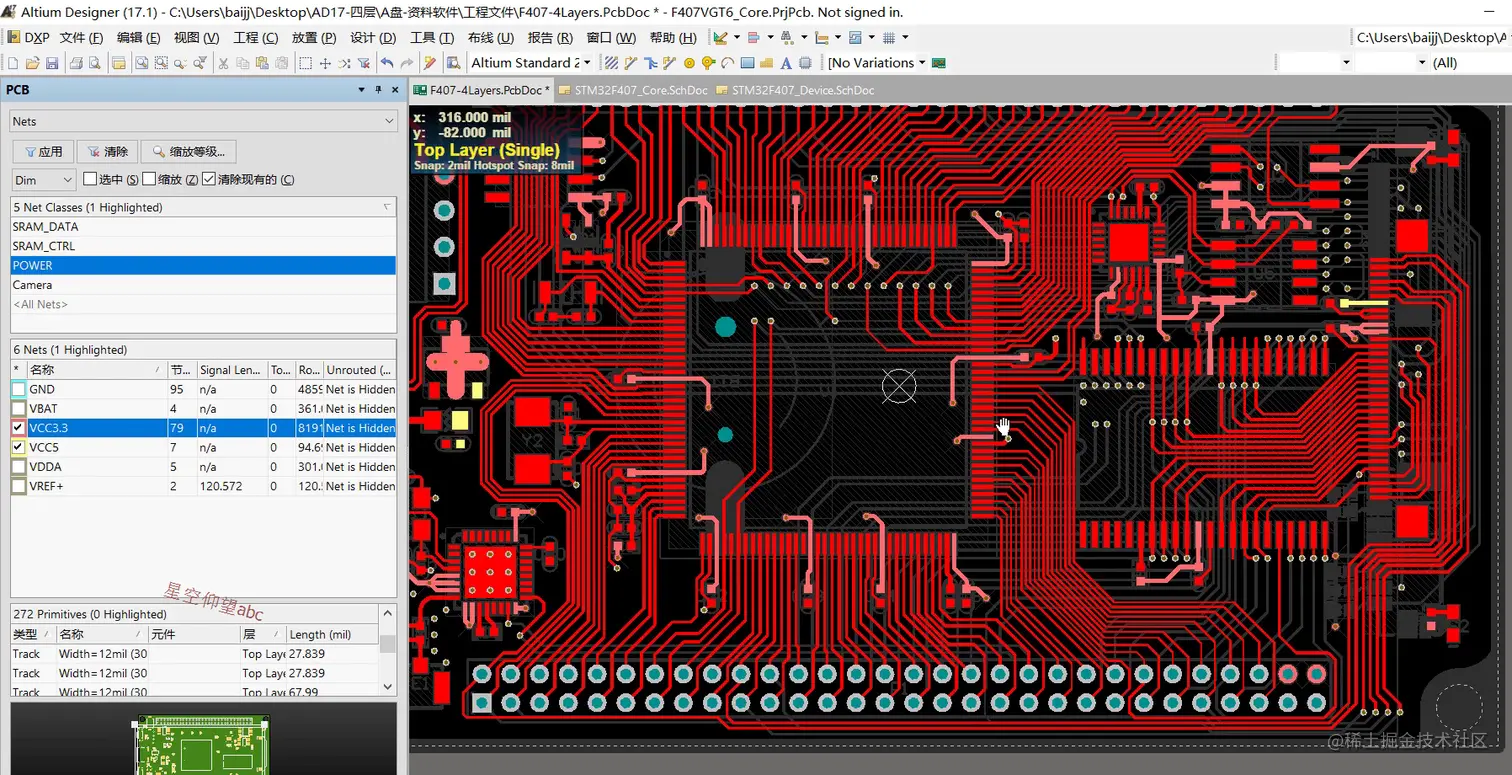1512x775 pixels.
Task: Select the Place Via tool icon
Action: coord(709,63)
